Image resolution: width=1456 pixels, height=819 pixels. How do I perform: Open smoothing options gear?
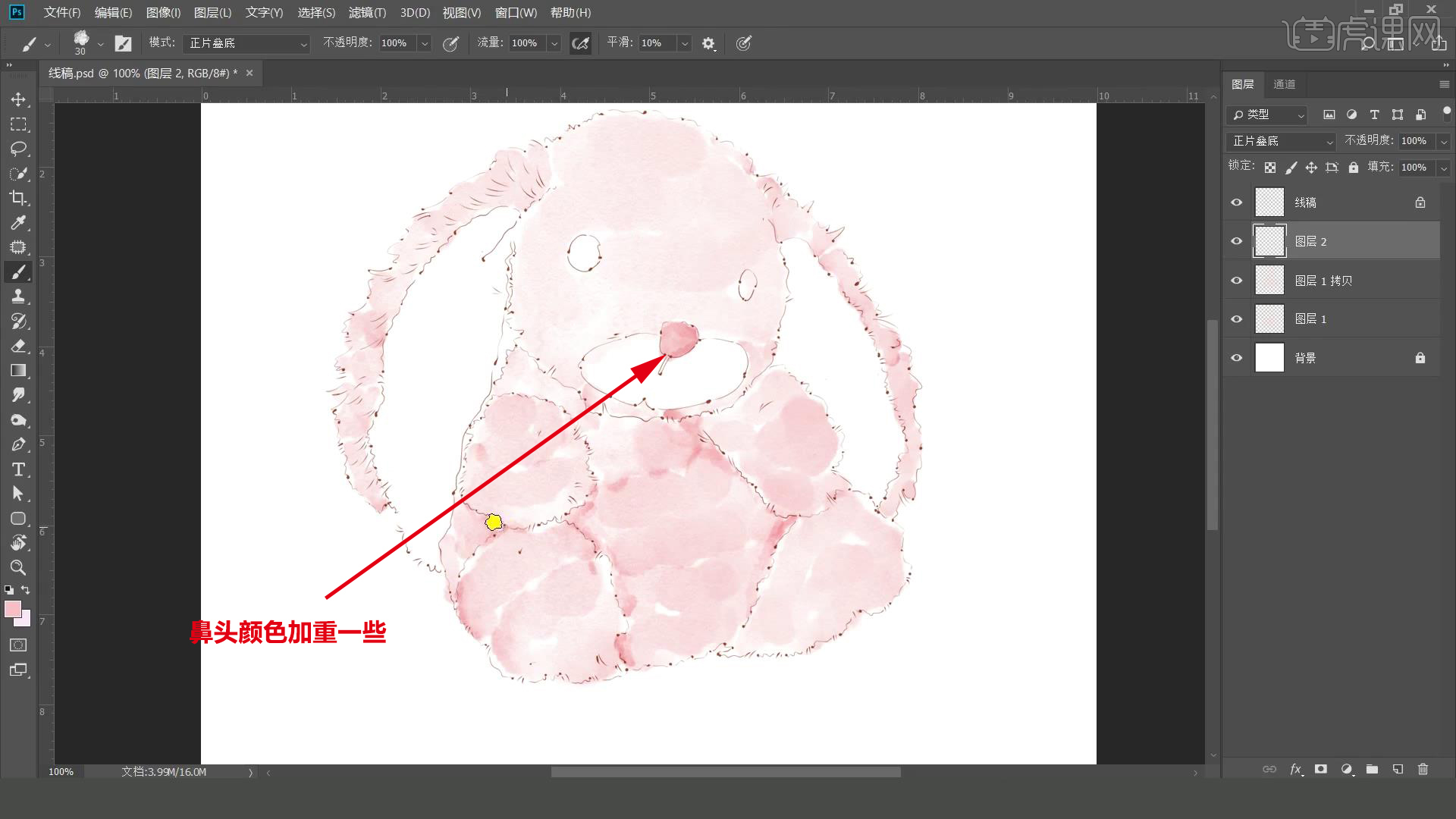point(708,43)
